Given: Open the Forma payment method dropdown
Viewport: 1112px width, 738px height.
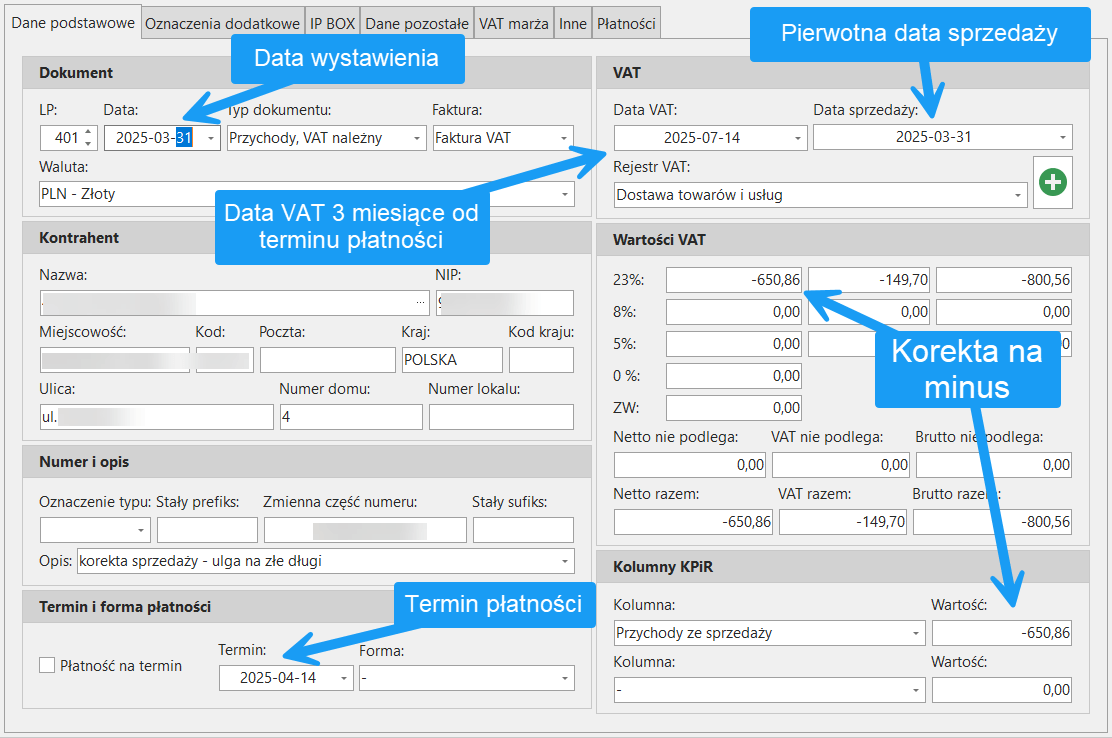Looking at the screenshot, I should pos(565,679).
